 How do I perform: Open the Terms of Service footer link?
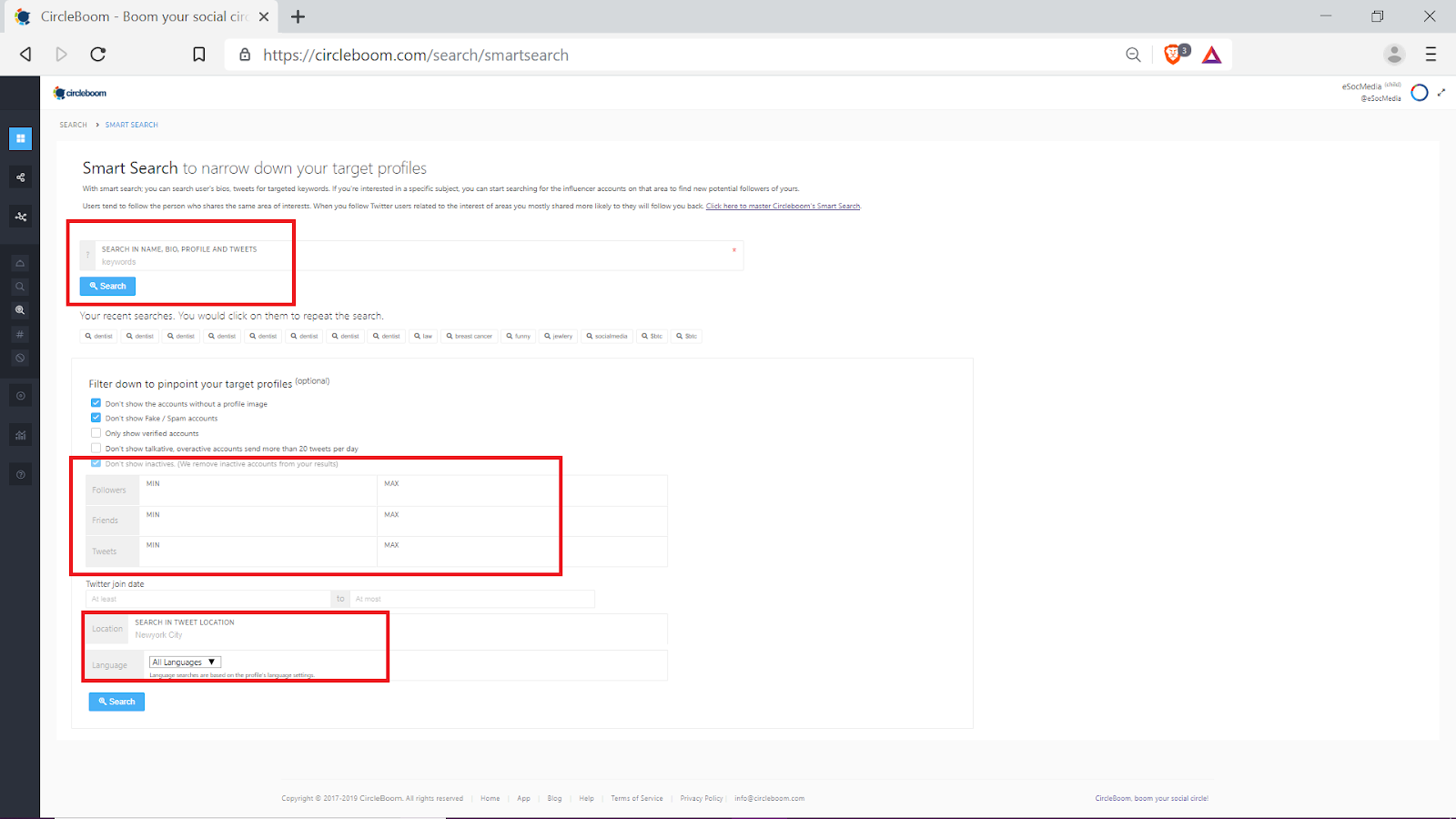click(x=637, y=798)
